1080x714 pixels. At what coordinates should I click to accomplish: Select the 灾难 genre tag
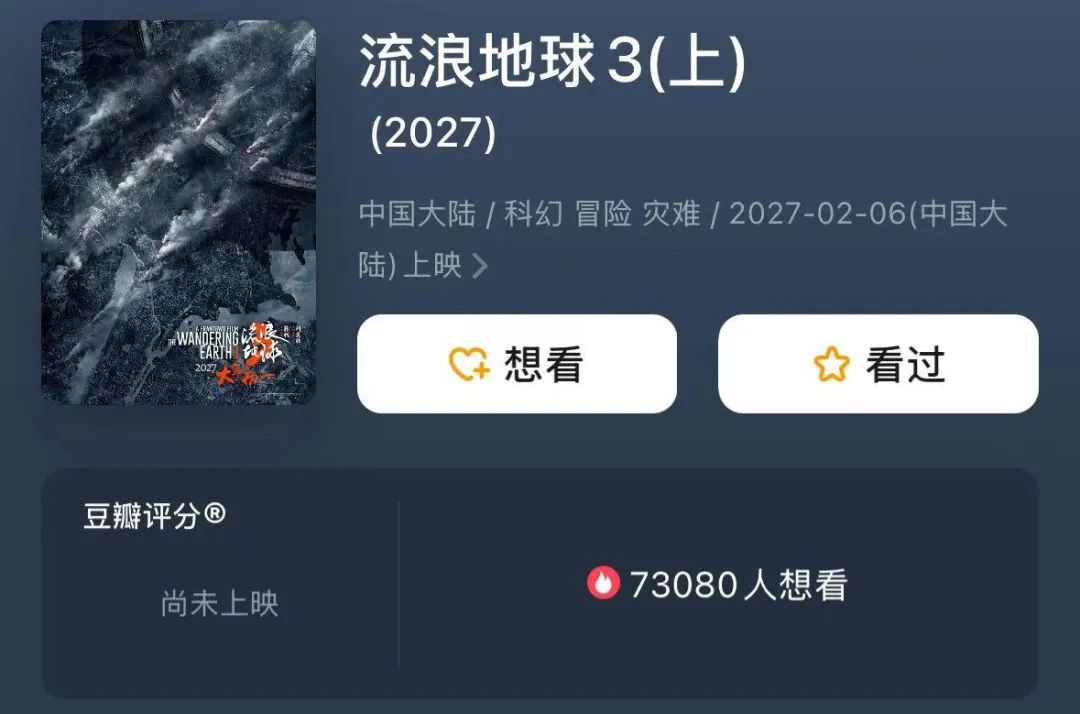tap(671, 213)
